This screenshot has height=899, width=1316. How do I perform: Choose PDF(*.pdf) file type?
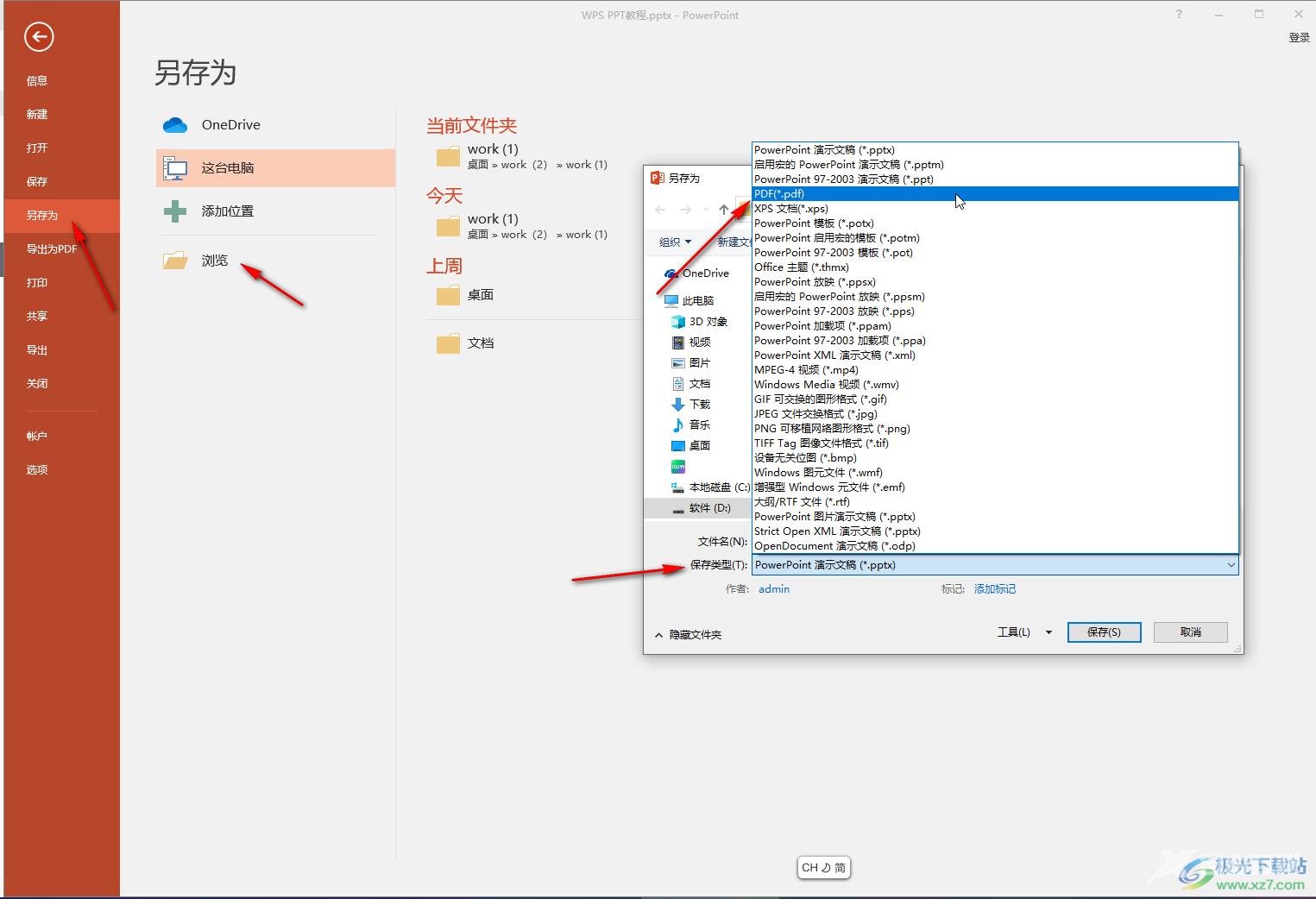coord(996,194)
